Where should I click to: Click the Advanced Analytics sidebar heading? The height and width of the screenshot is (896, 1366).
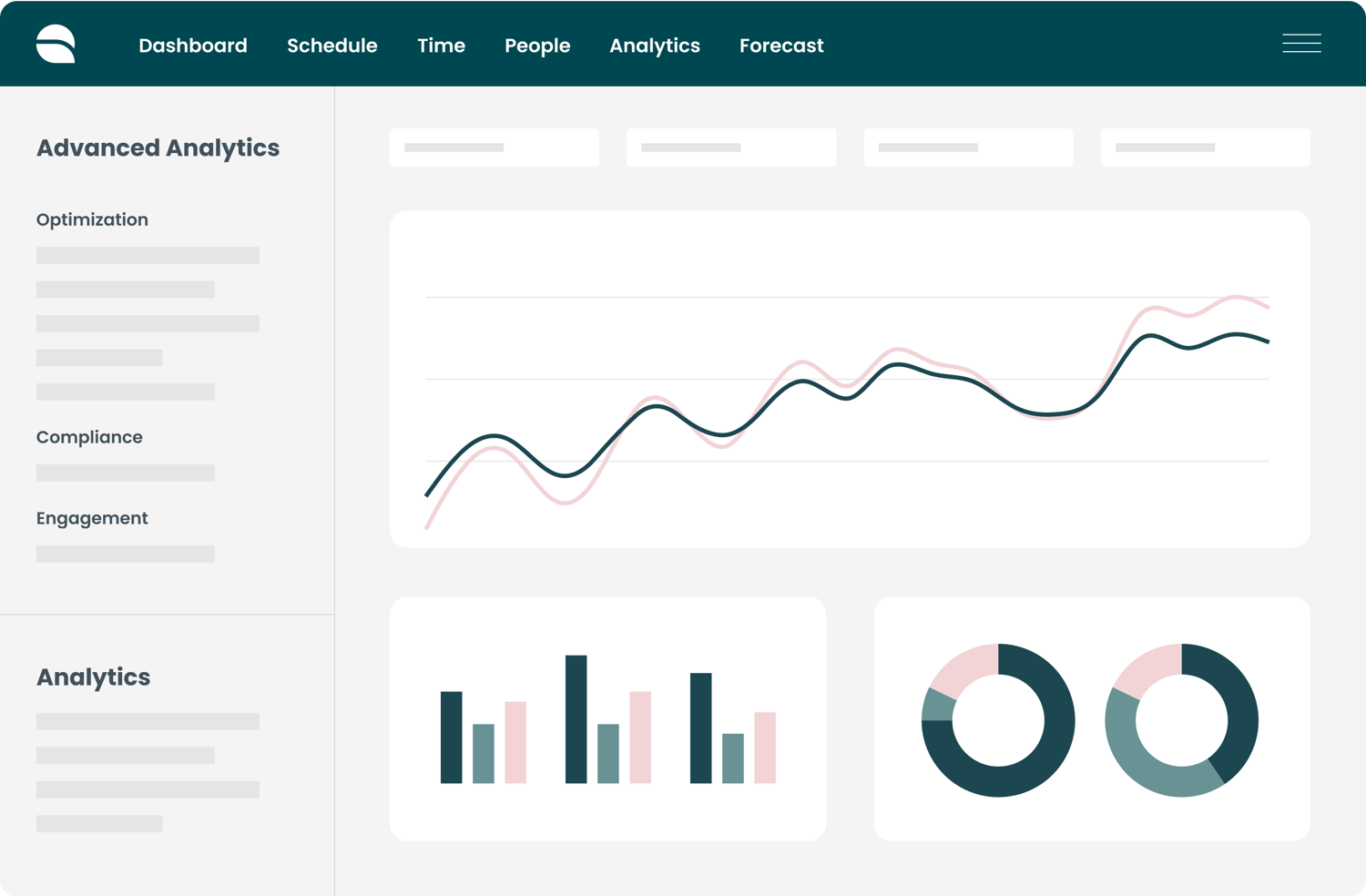point(158,148)
